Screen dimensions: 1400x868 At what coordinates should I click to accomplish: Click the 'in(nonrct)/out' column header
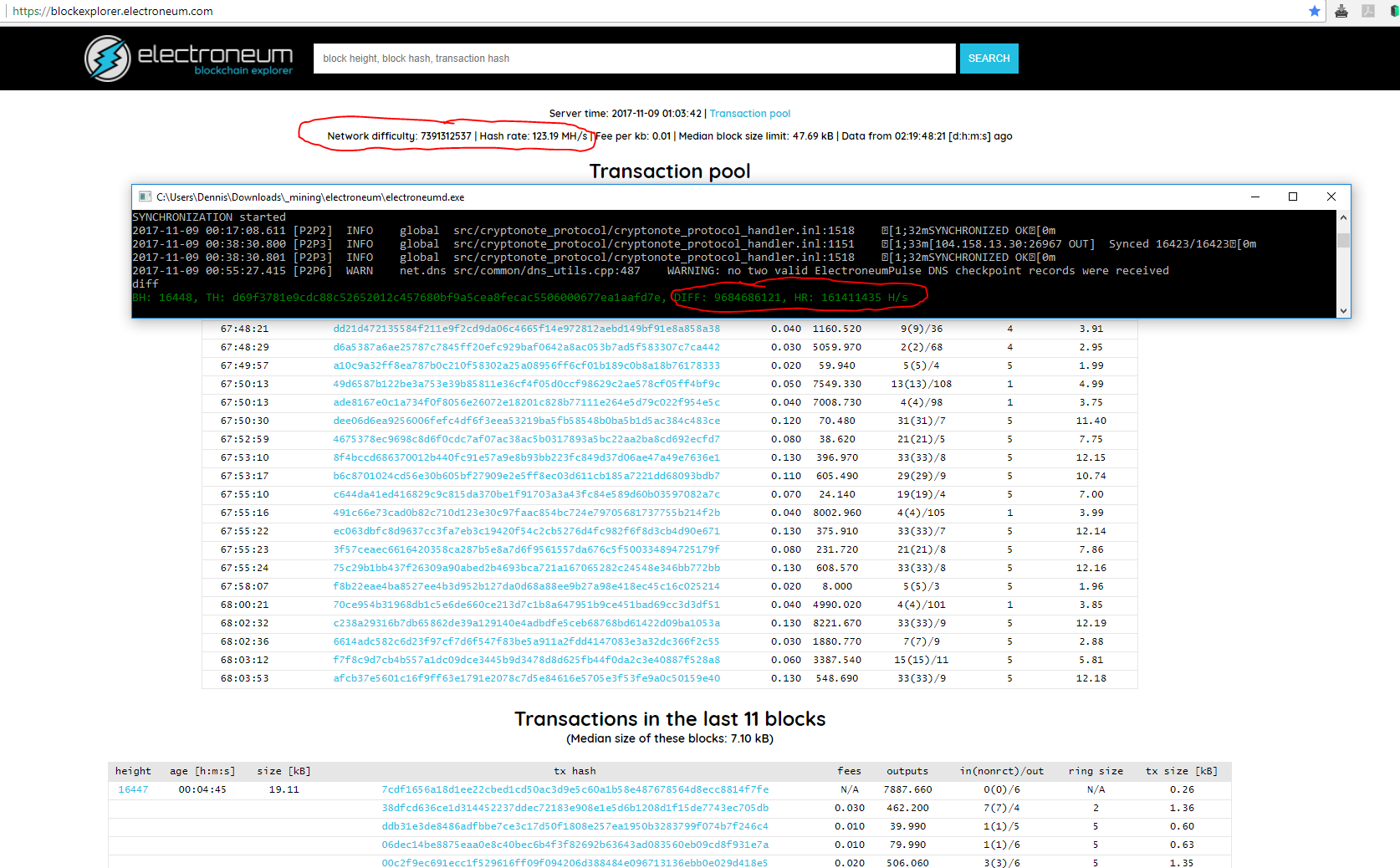pos(1002,771)
